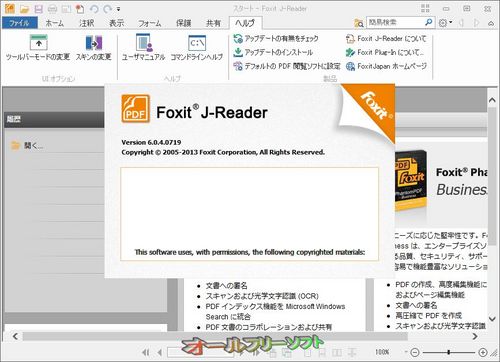The image size is (500, 362).
Task: Click the 100% zoom level value
Action: pos(382,352)
